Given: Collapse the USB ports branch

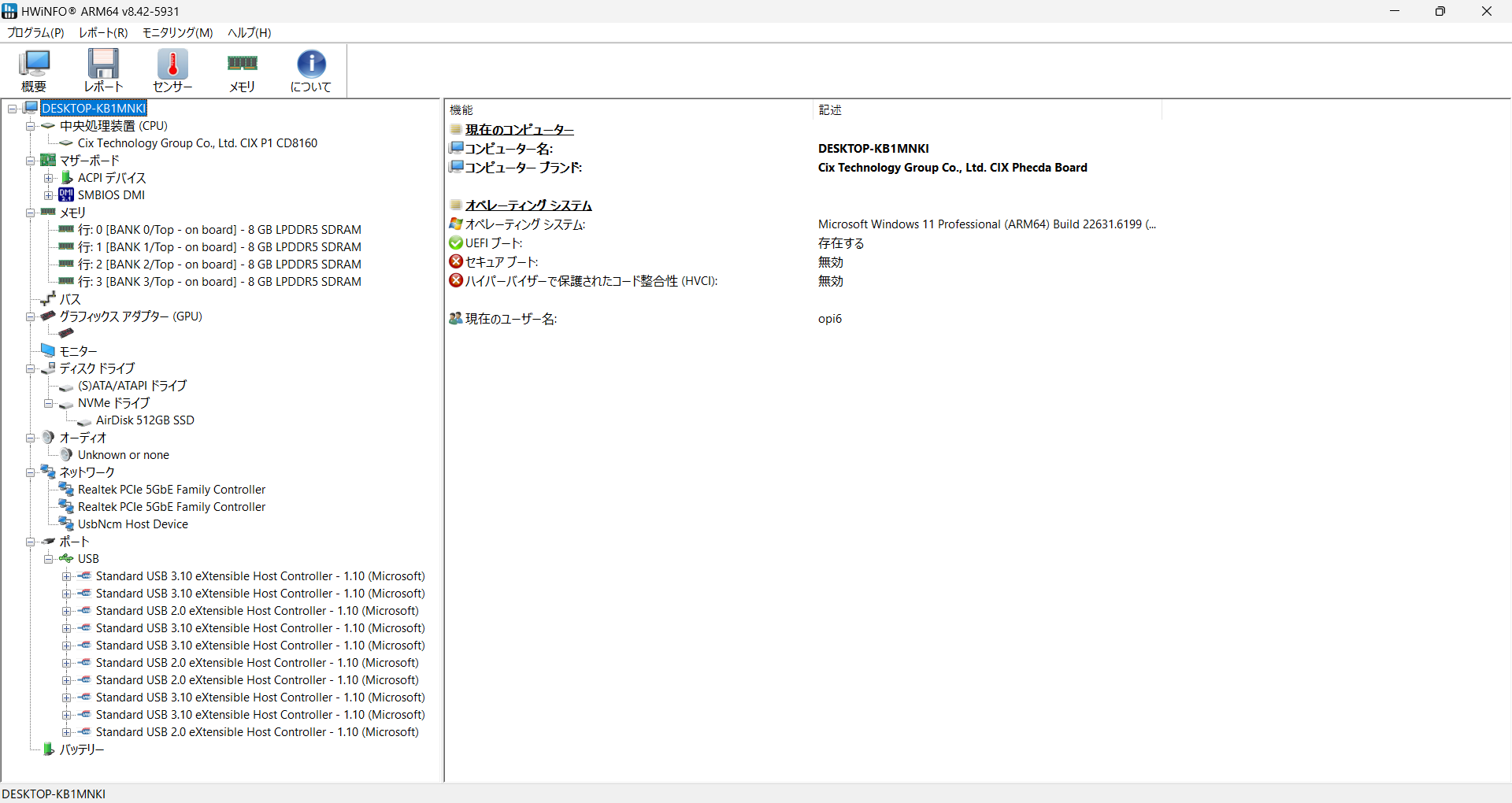Looking at the screenshot, I should 49,559.
